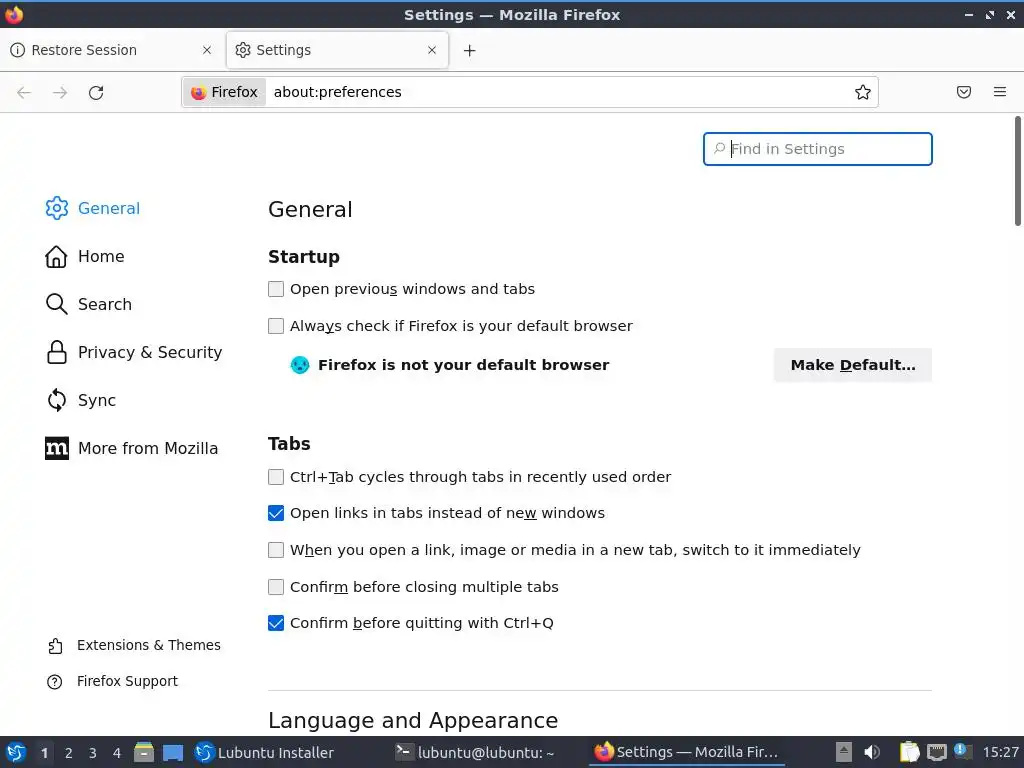1024x768 pixels.
Task: Open the Firefox hamburger application menu
Action: [x=1000, y=92]
